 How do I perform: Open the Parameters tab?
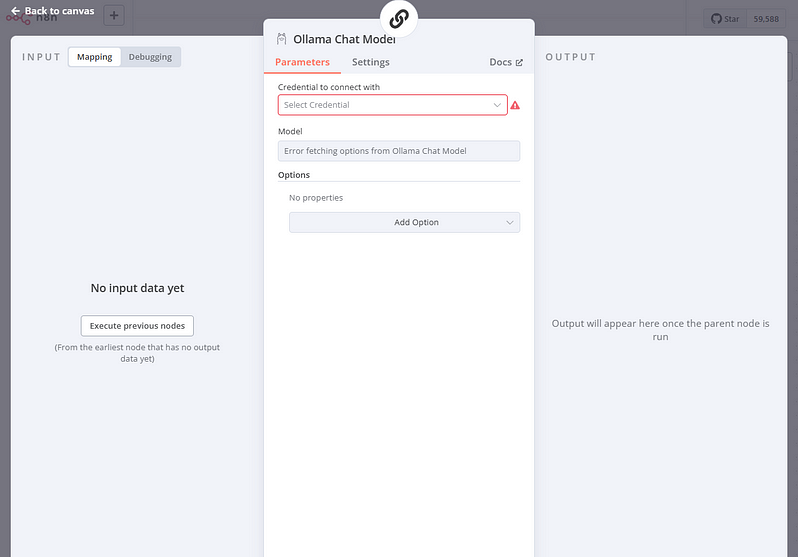tap(302, 62)
